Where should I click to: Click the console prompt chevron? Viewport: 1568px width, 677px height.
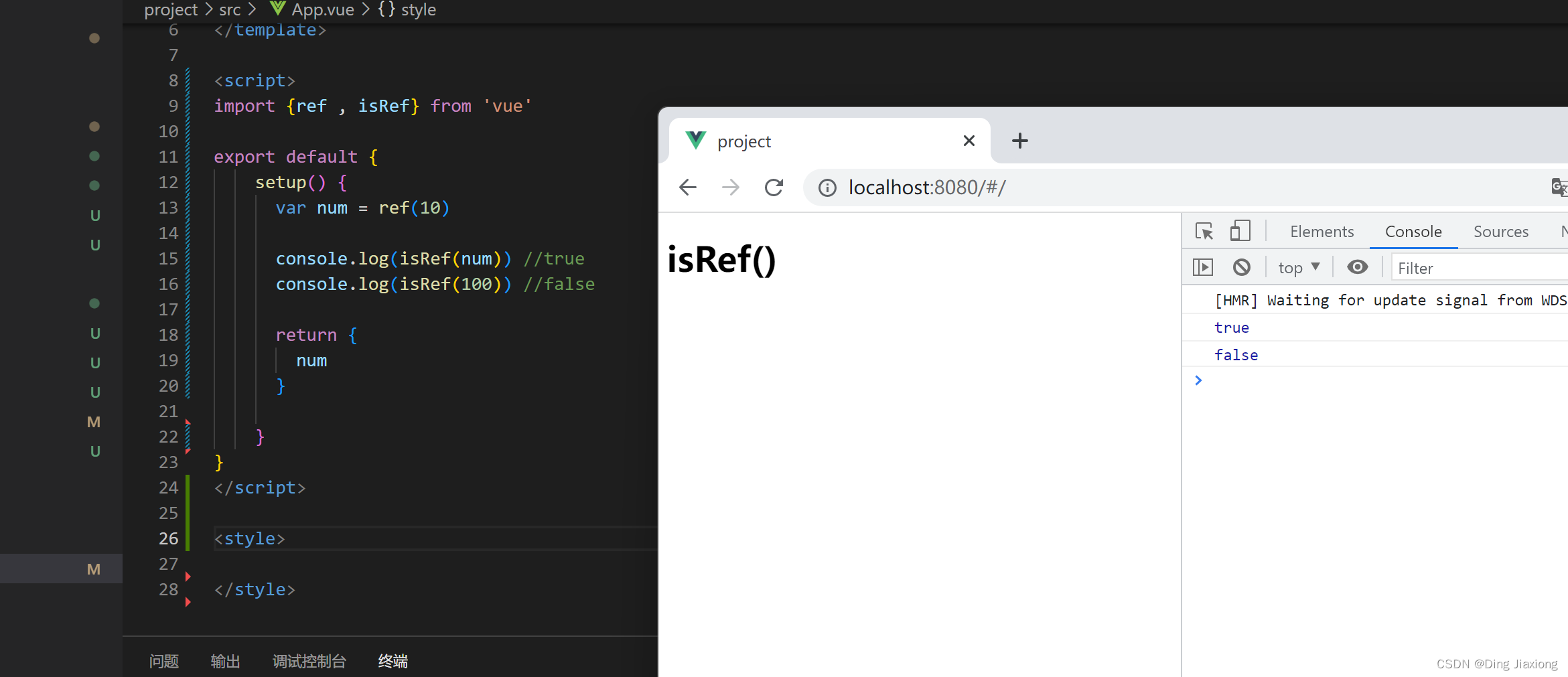[x=1198, y=380]
